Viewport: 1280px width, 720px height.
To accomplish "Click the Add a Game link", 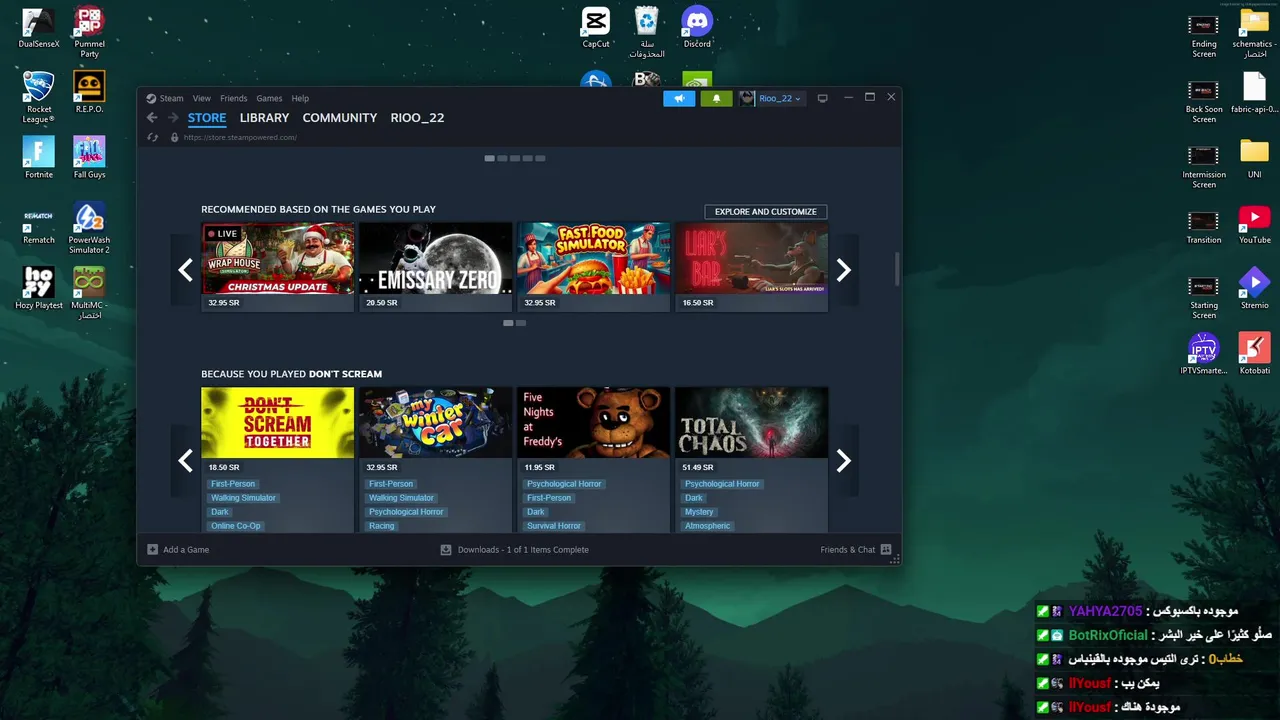I will tap(186, 550).
